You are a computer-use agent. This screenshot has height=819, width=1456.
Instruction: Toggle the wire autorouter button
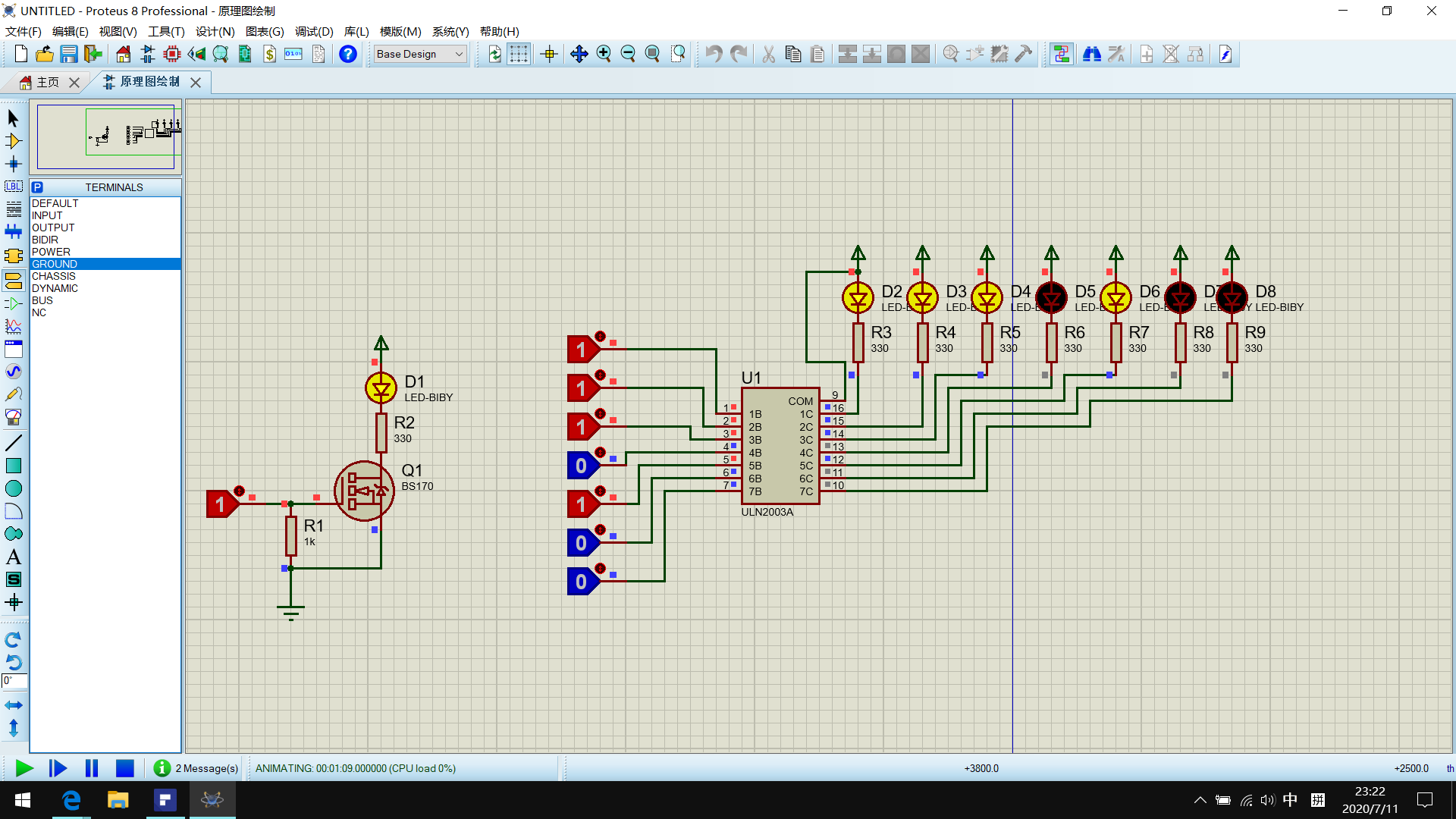[x=1062, y=54]
